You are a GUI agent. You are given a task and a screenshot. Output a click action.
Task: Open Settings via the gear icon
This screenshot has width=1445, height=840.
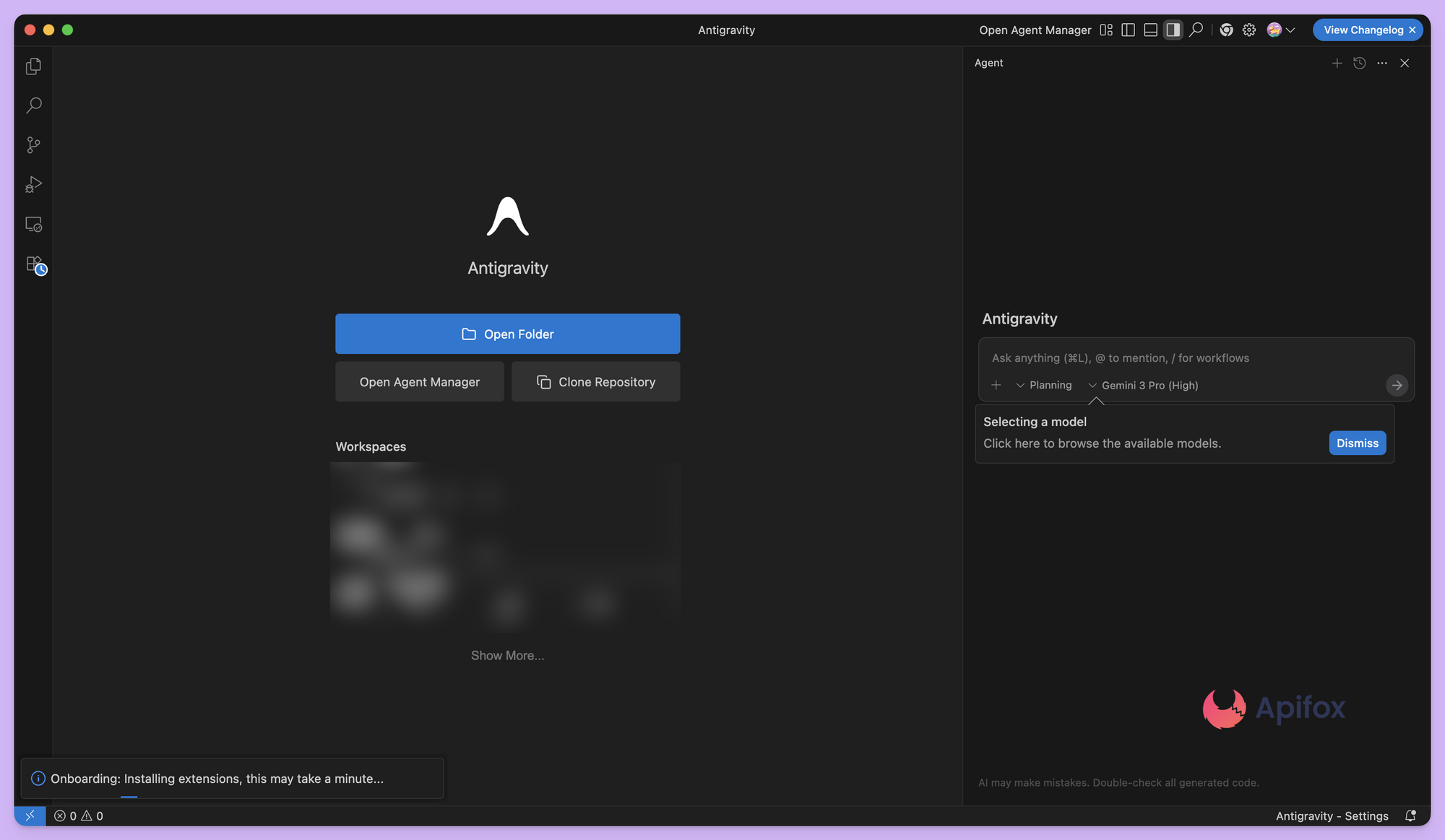(x=1249, y=30)
